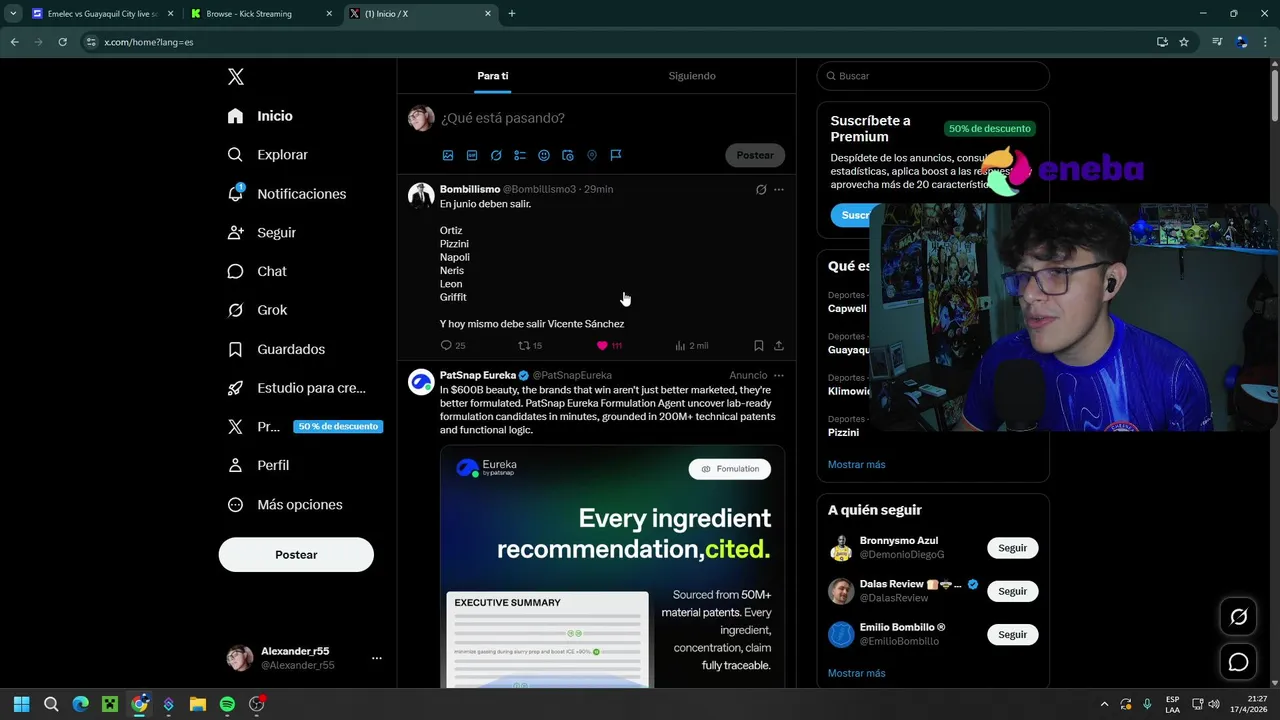
Task: Click the sidebar Postear button
Action: [x=296, y=554]
